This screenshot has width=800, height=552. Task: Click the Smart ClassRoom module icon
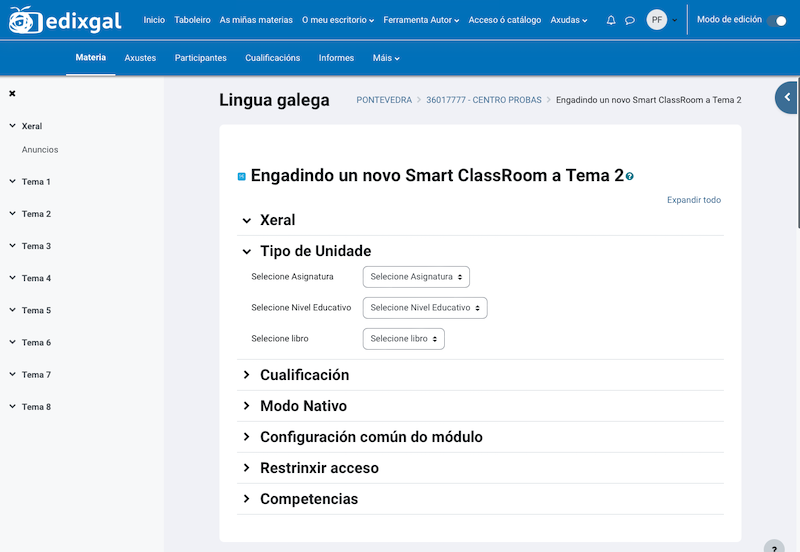tap(242, 177)
